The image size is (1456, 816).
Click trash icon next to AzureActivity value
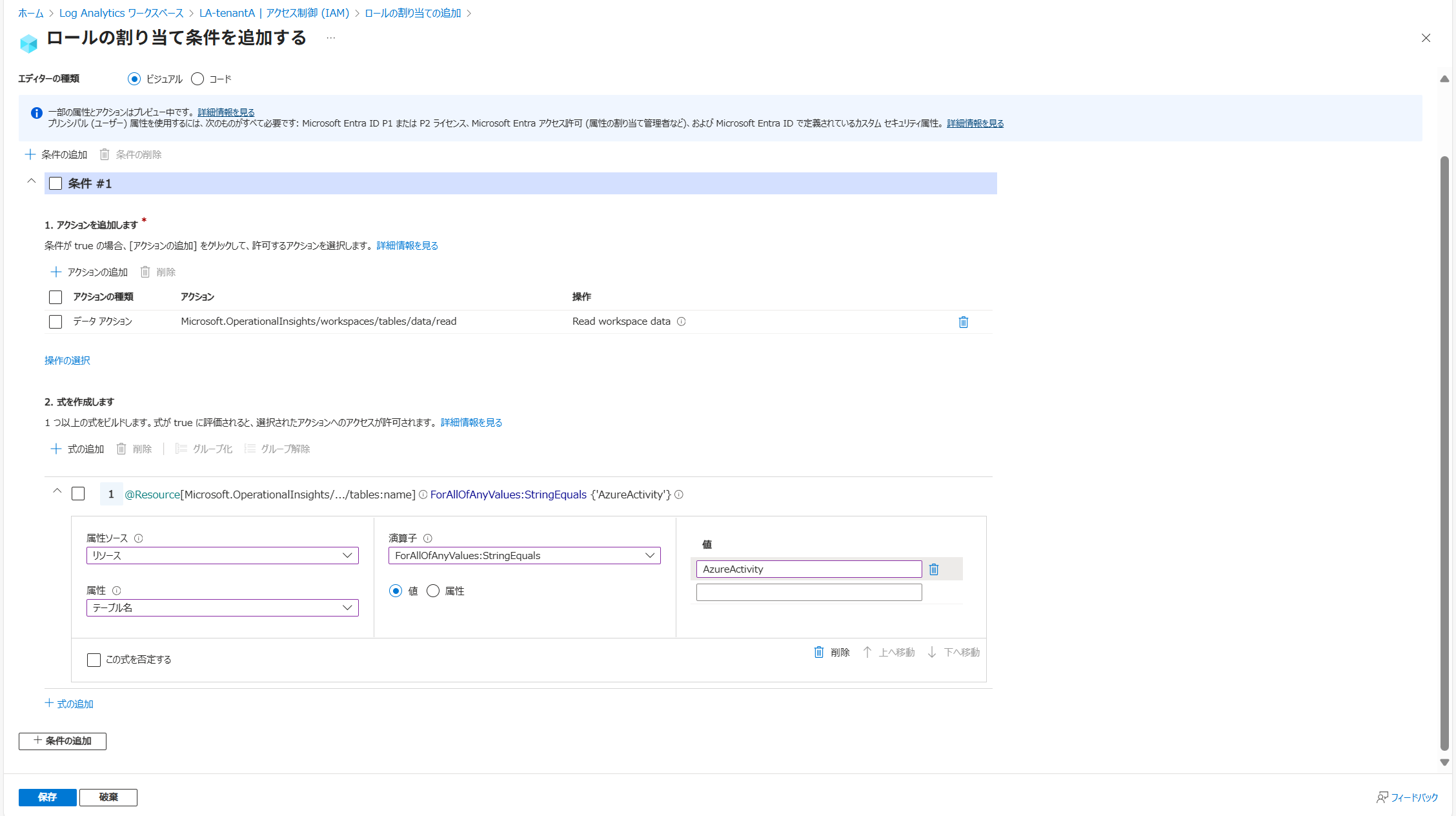click(933, 569)
